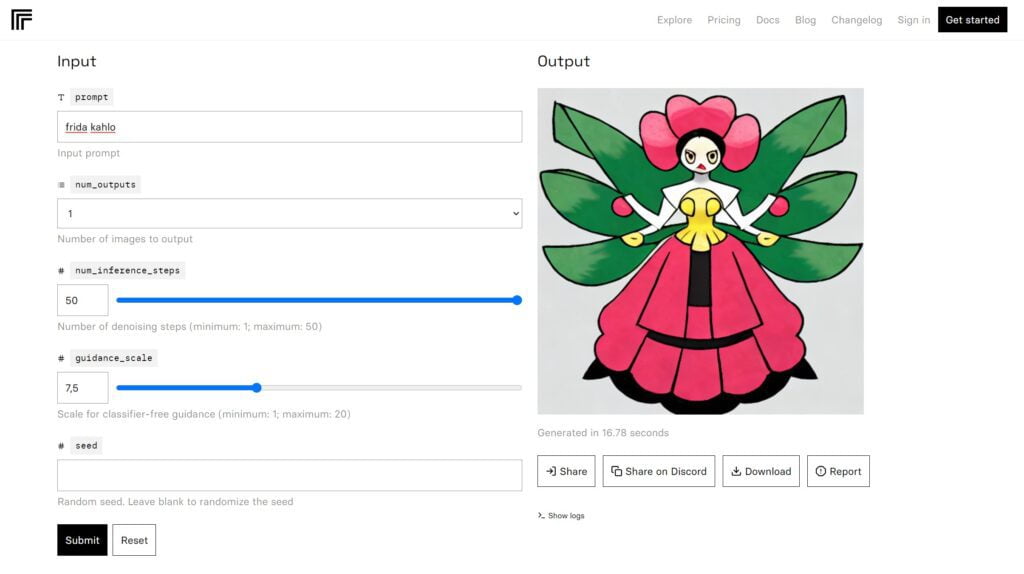Image resolution: width=1024 pixels, height=574 pixels.
Task: Click the text type icon beside prompt
Action: click(x=61, y=97)
